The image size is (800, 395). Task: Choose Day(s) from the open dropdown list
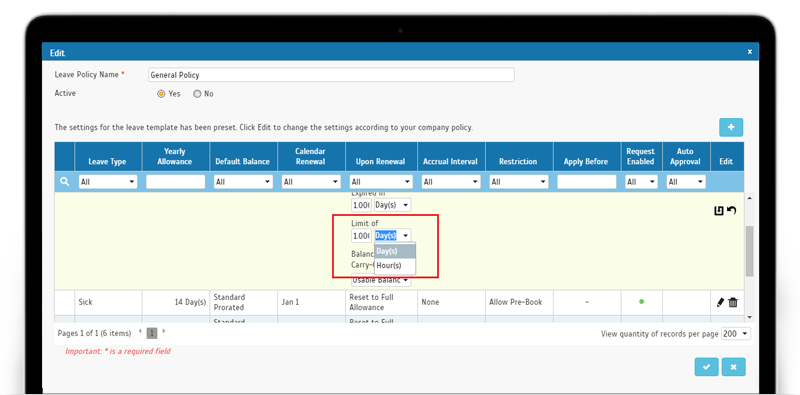point(395,251)
